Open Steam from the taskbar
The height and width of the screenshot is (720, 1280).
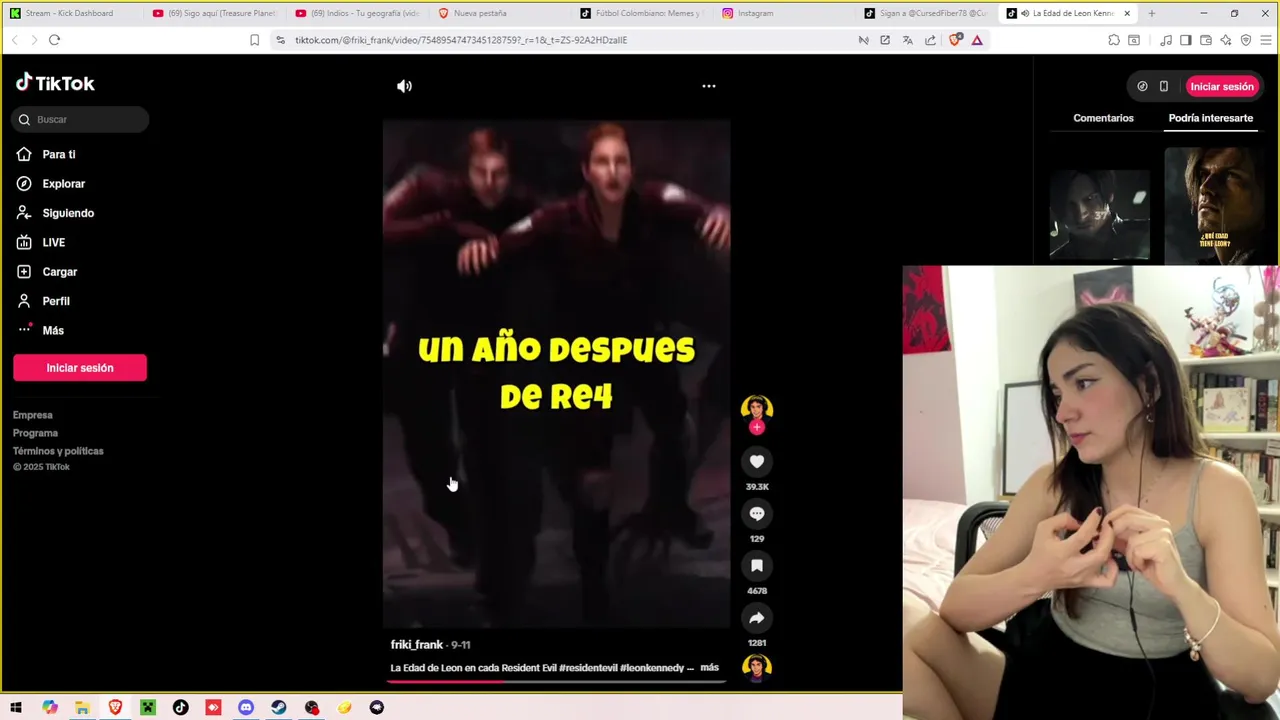pos(279,707)
